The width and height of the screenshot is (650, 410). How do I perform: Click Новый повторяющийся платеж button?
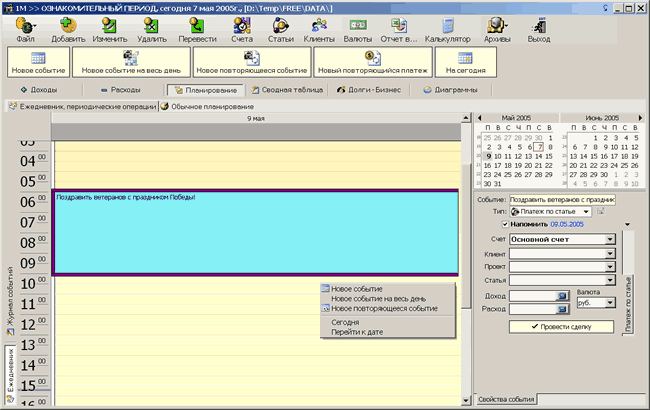point(373,62)
